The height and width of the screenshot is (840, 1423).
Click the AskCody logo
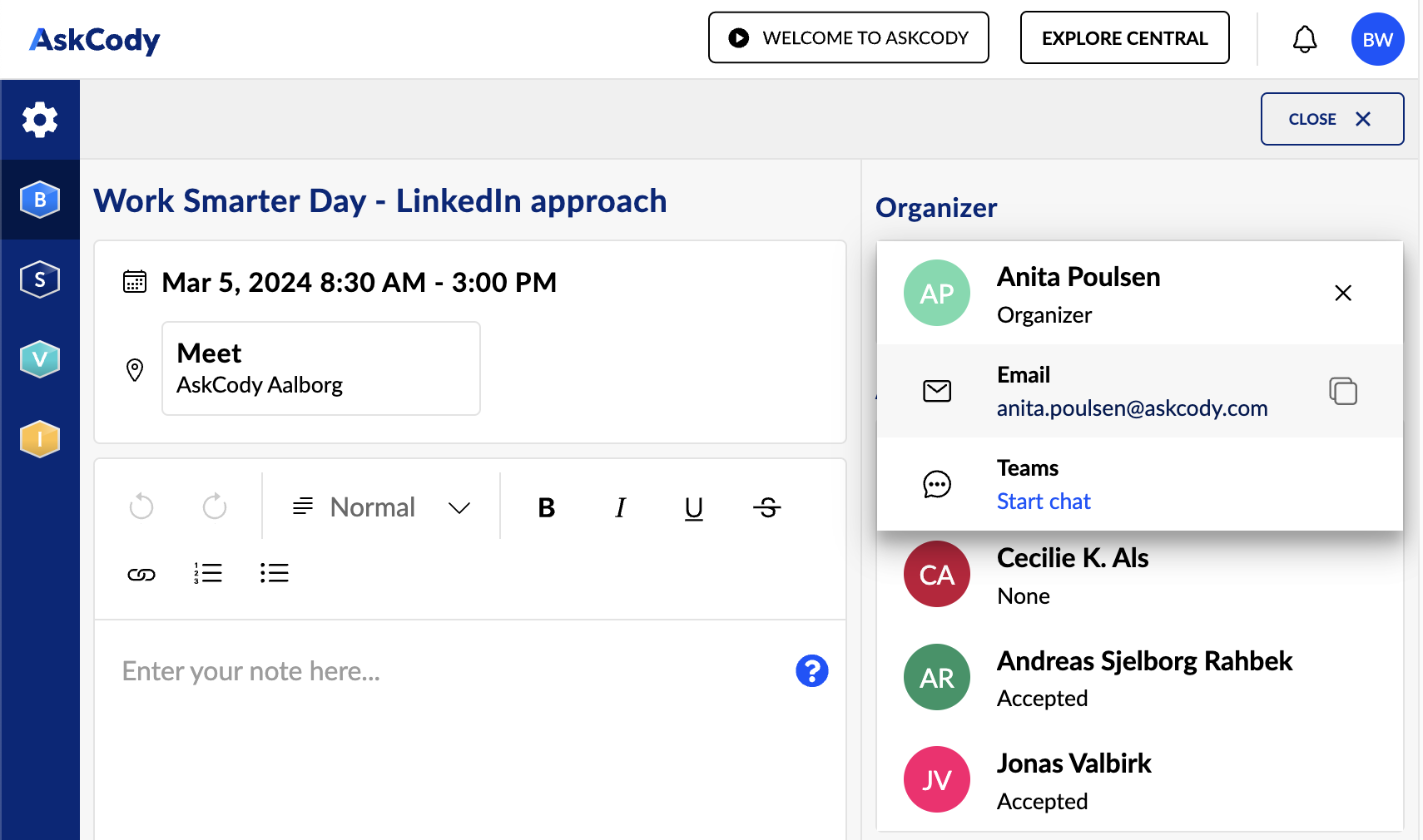[x=95, y=40]
